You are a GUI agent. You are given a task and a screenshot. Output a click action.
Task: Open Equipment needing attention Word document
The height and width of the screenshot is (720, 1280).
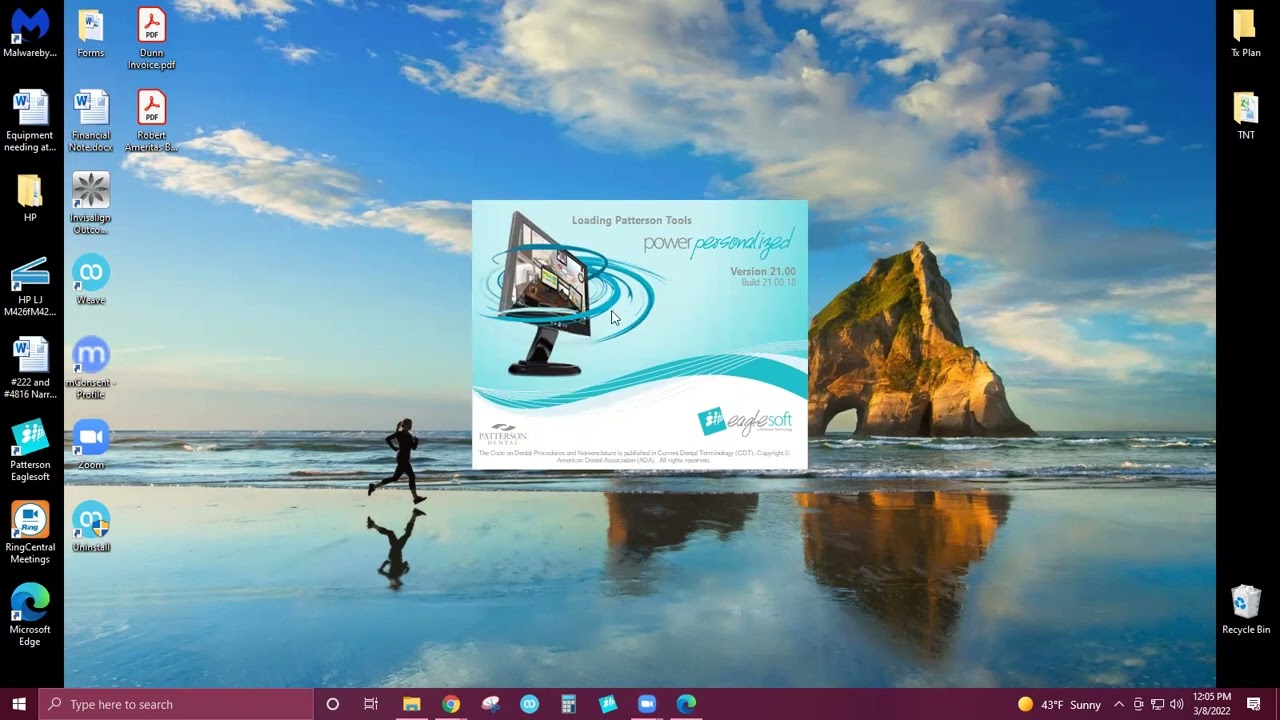(30, 121)
